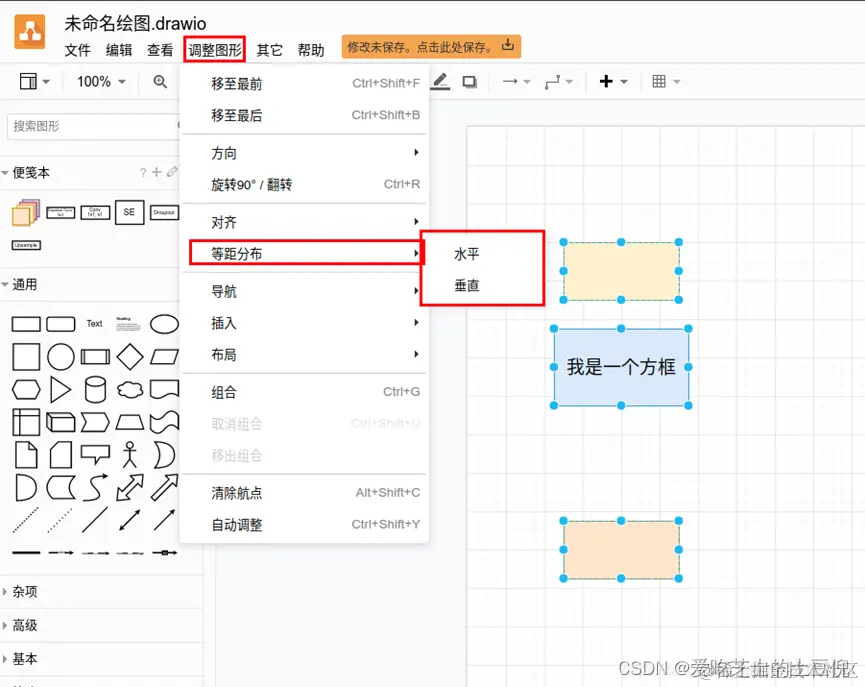Screen dimensions: 865x687
Task: Pick the rectangle shape in 通用
Action: (26, 324)
